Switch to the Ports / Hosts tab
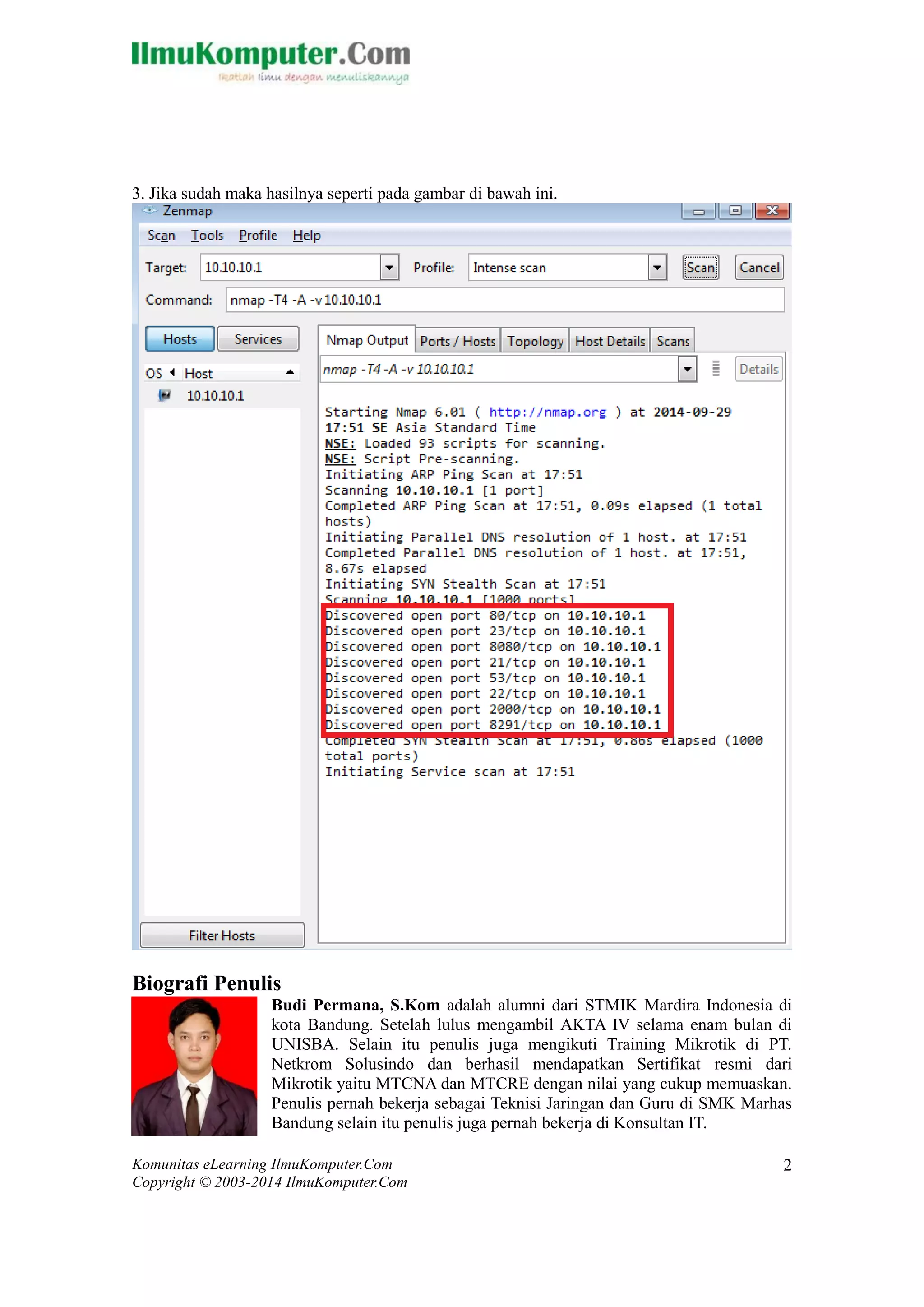Viewport: 924px width, 1307px height. tap(457, 341)
